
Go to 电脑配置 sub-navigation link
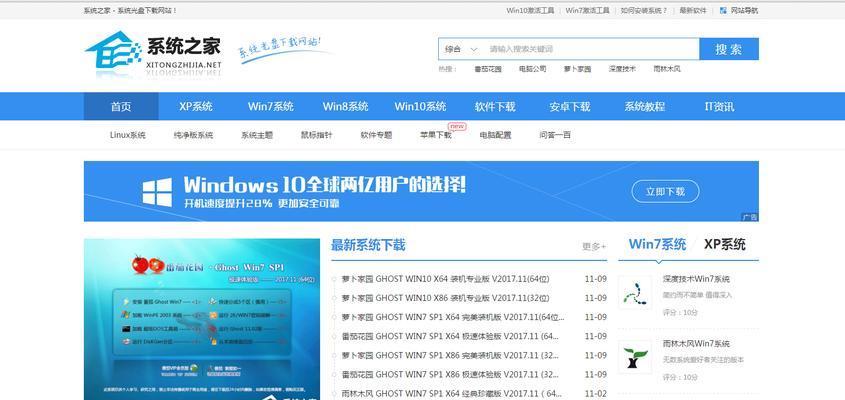pyautogui.click(x=495, y=135)
